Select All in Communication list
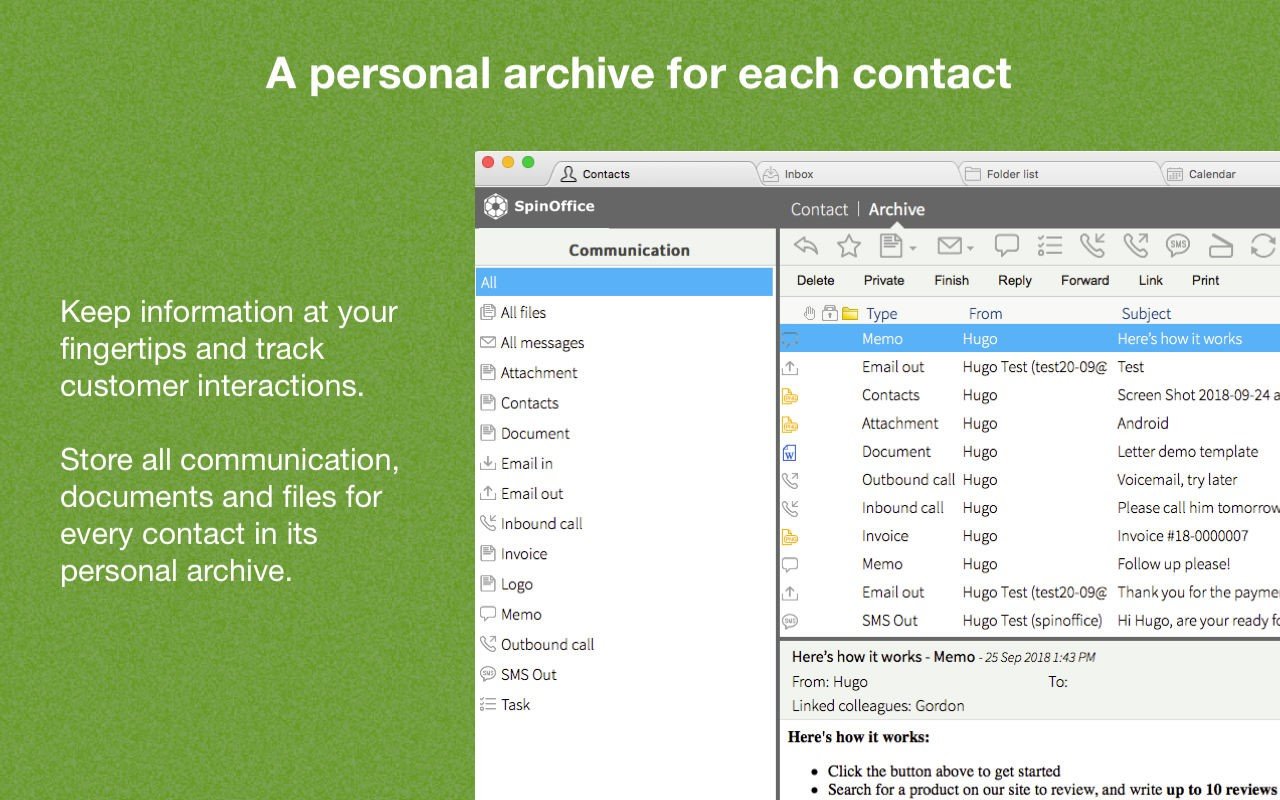The image size is (1280, 800). [624, 282]
